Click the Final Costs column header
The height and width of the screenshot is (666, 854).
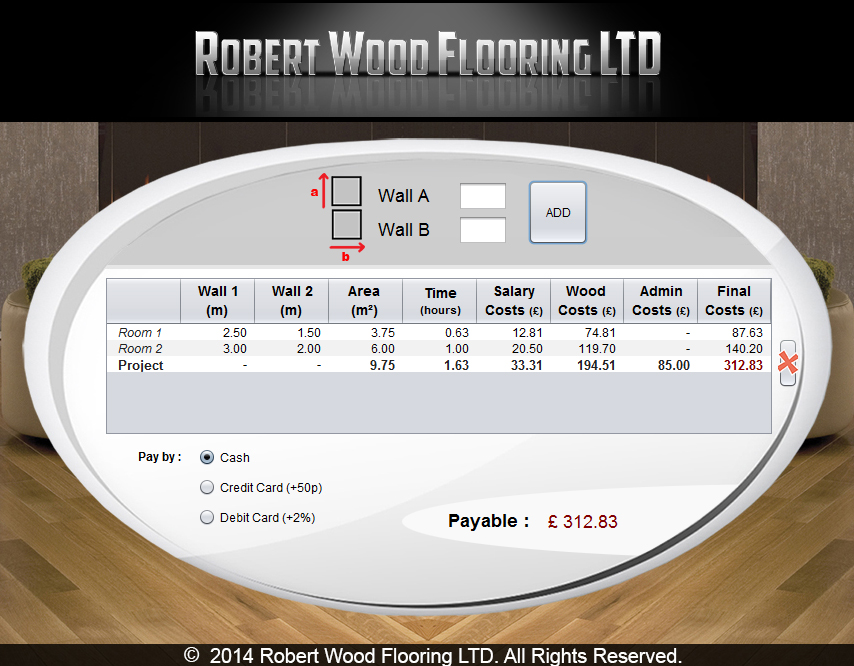click(733, 300)
